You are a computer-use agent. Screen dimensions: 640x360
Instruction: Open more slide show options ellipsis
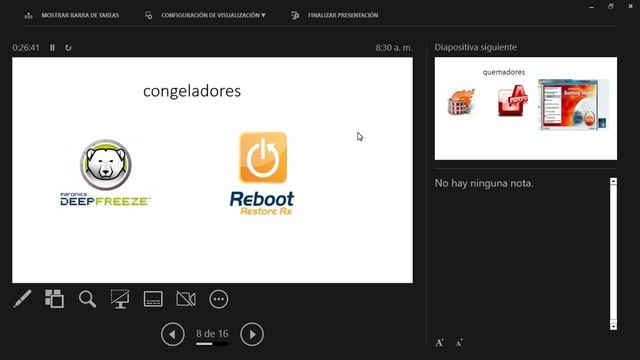coord(219,299)
